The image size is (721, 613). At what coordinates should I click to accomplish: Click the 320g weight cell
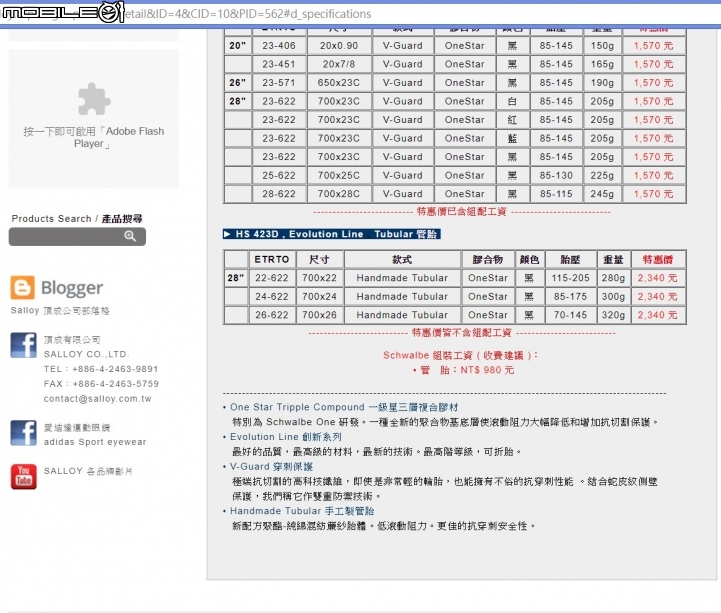[613, 315]
